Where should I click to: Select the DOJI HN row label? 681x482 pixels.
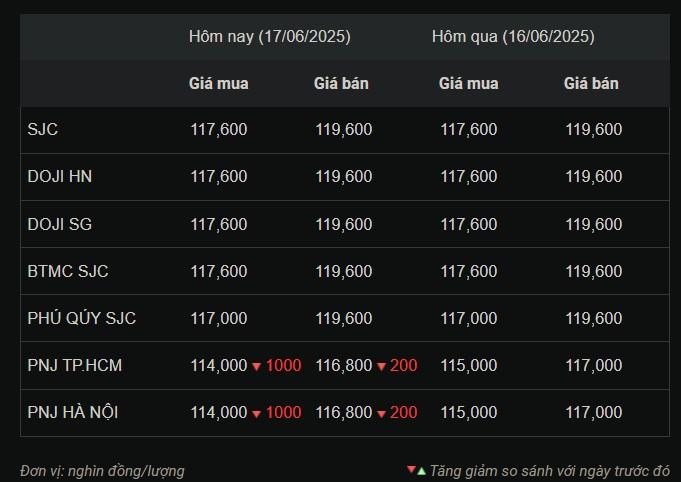60,177
